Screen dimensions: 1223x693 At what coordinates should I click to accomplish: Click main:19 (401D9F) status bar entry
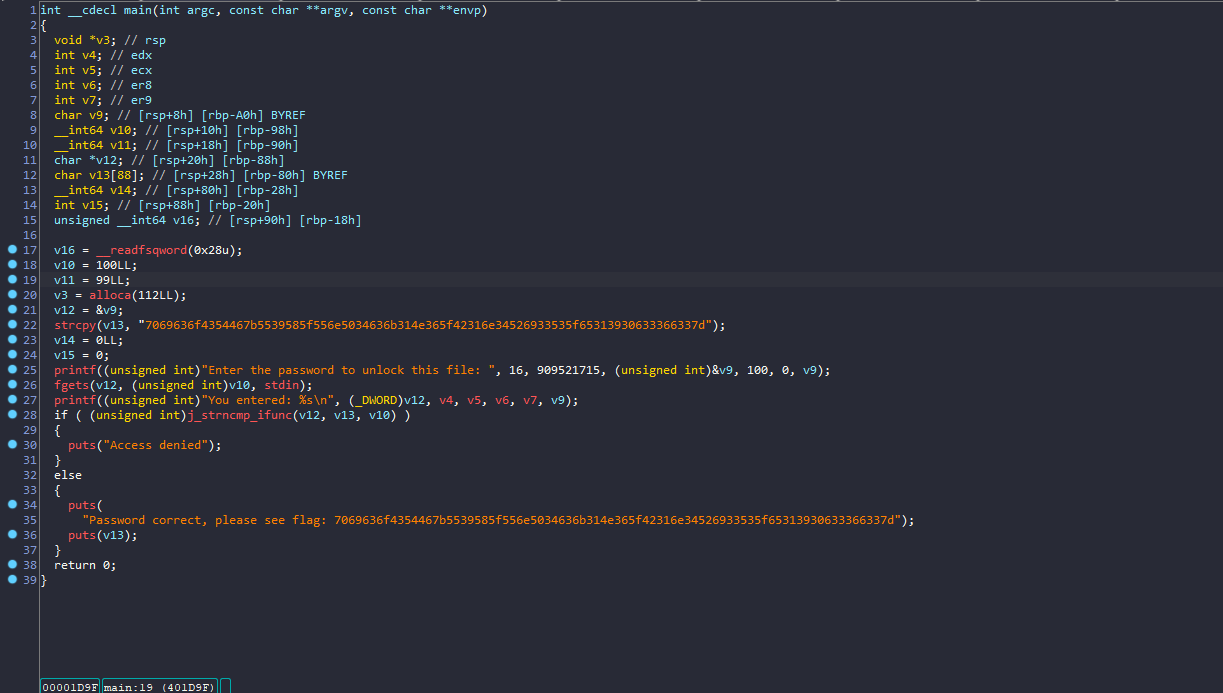point(160,686)
